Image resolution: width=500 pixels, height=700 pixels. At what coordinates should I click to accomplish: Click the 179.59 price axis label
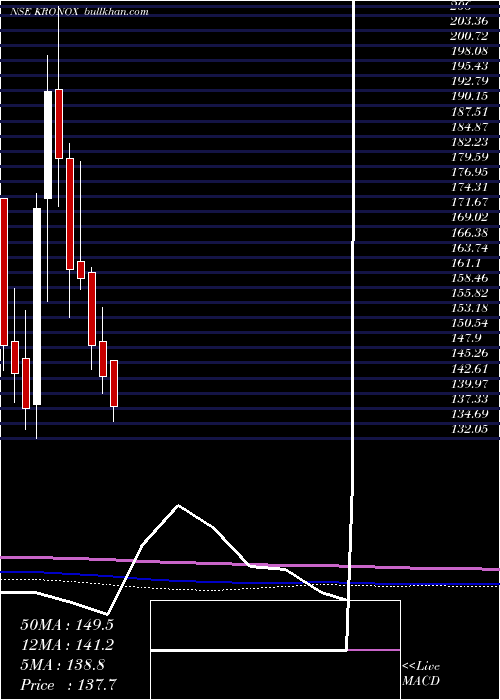pos(471,156)
